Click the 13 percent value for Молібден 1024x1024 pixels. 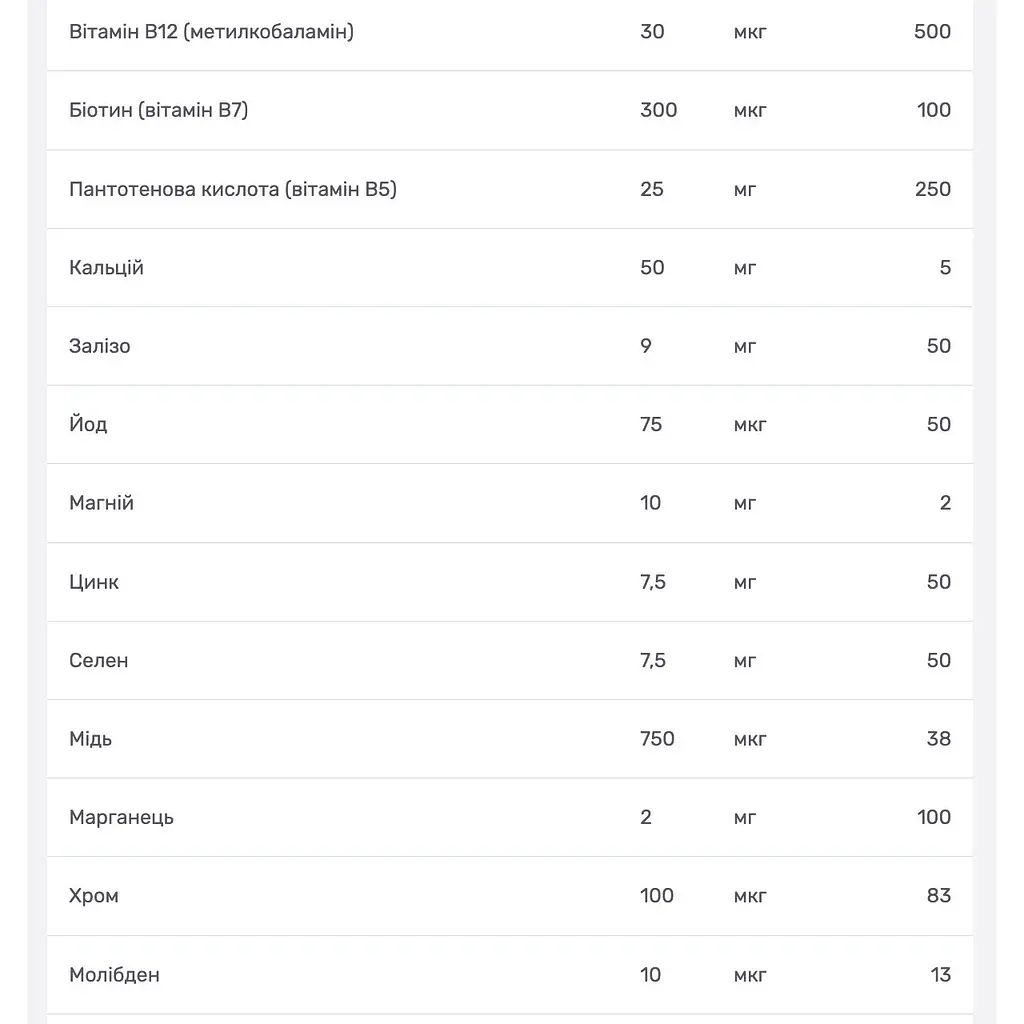tap(940, 974)
